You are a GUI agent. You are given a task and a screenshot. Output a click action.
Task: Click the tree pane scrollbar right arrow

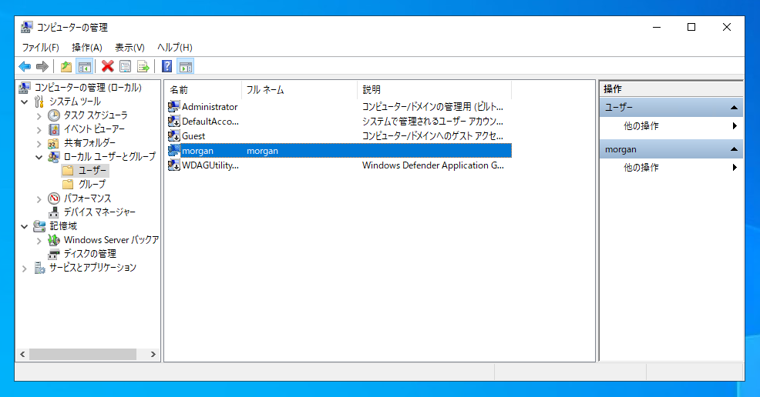[x=153, y=354]
